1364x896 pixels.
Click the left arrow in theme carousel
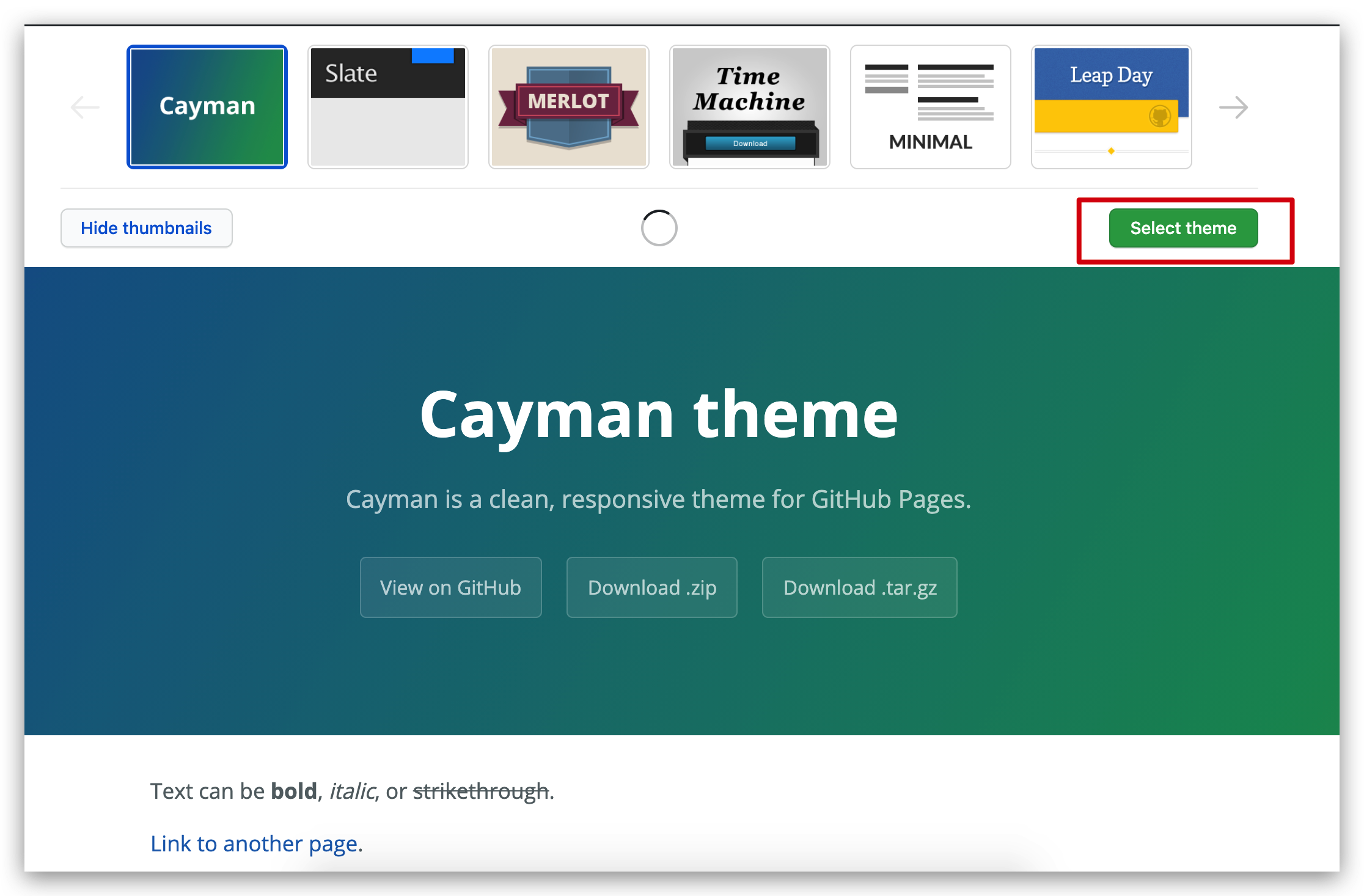85,108
